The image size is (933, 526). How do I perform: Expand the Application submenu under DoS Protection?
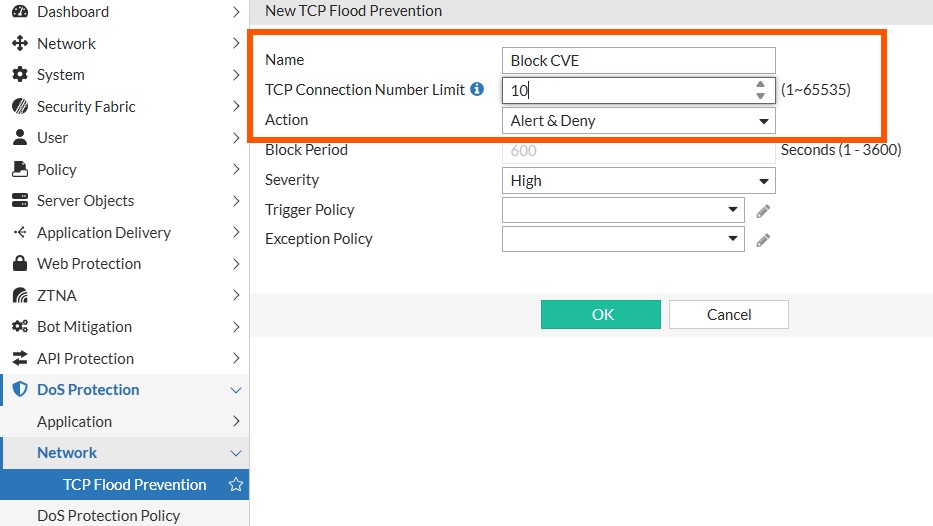pyautogui.click(x=124, y=422)
